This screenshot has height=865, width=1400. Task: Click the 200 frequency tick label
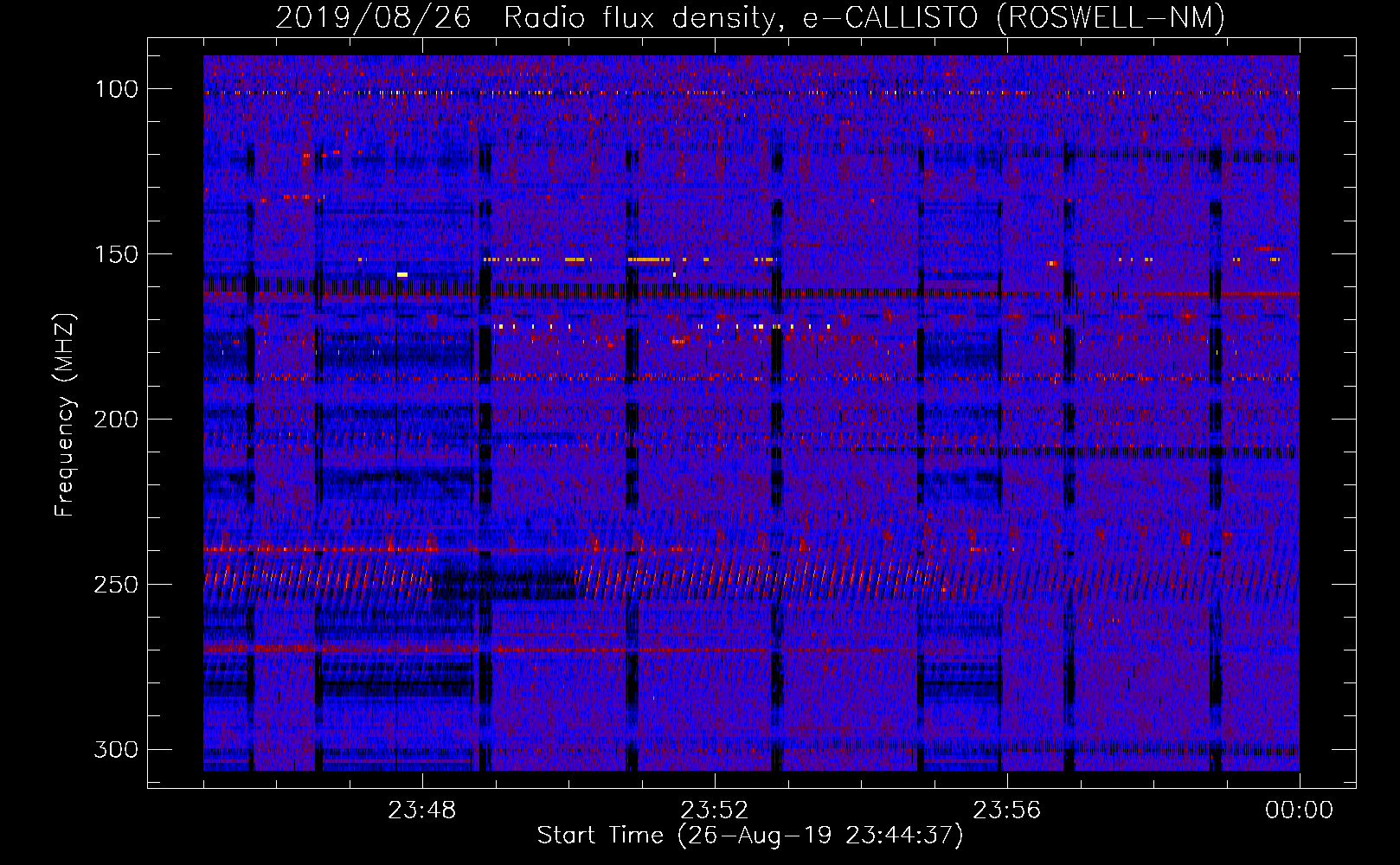click(x=116, y=420)
